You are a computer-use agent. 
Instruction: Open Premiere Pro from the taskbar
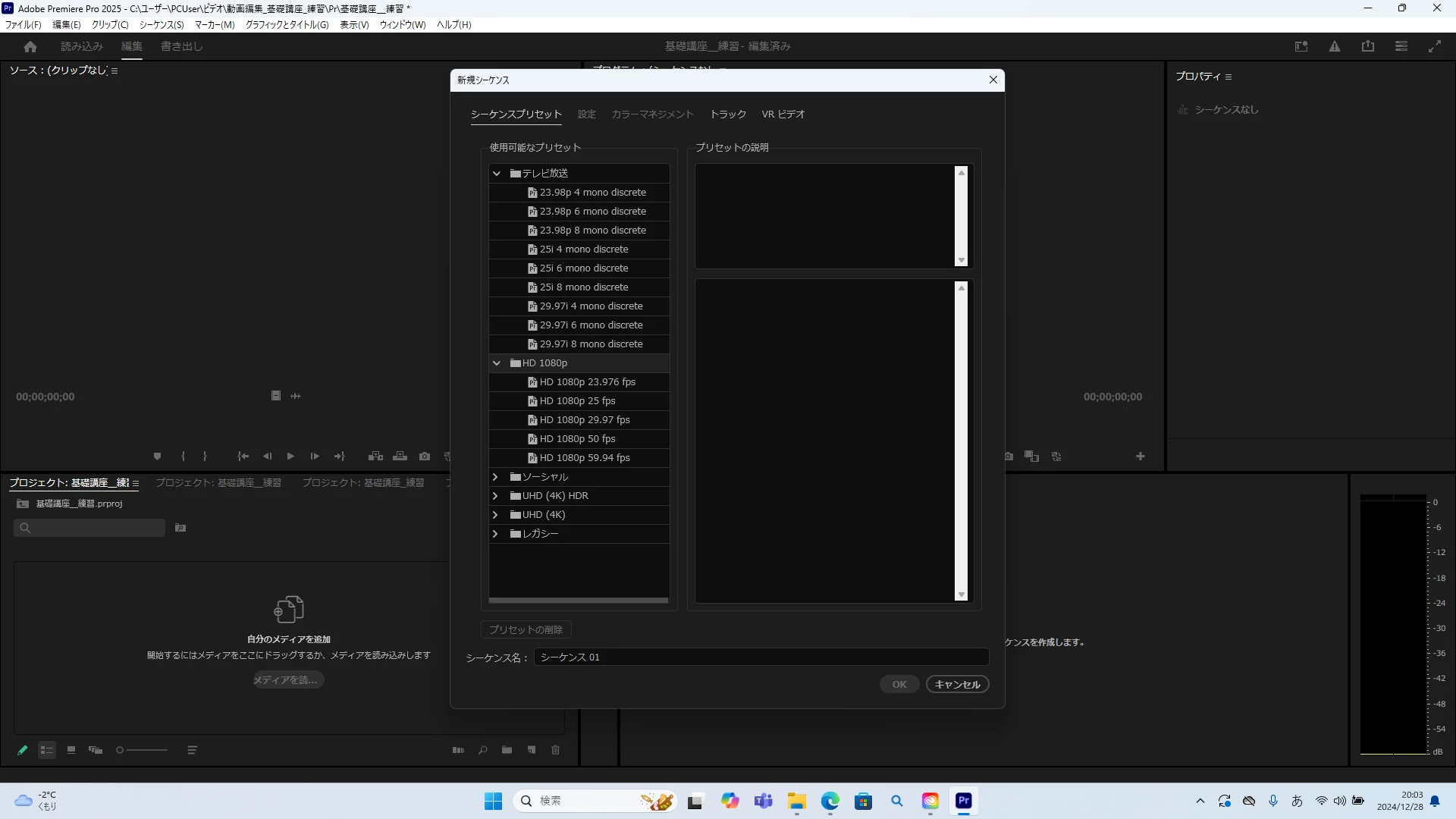point(963,801)
